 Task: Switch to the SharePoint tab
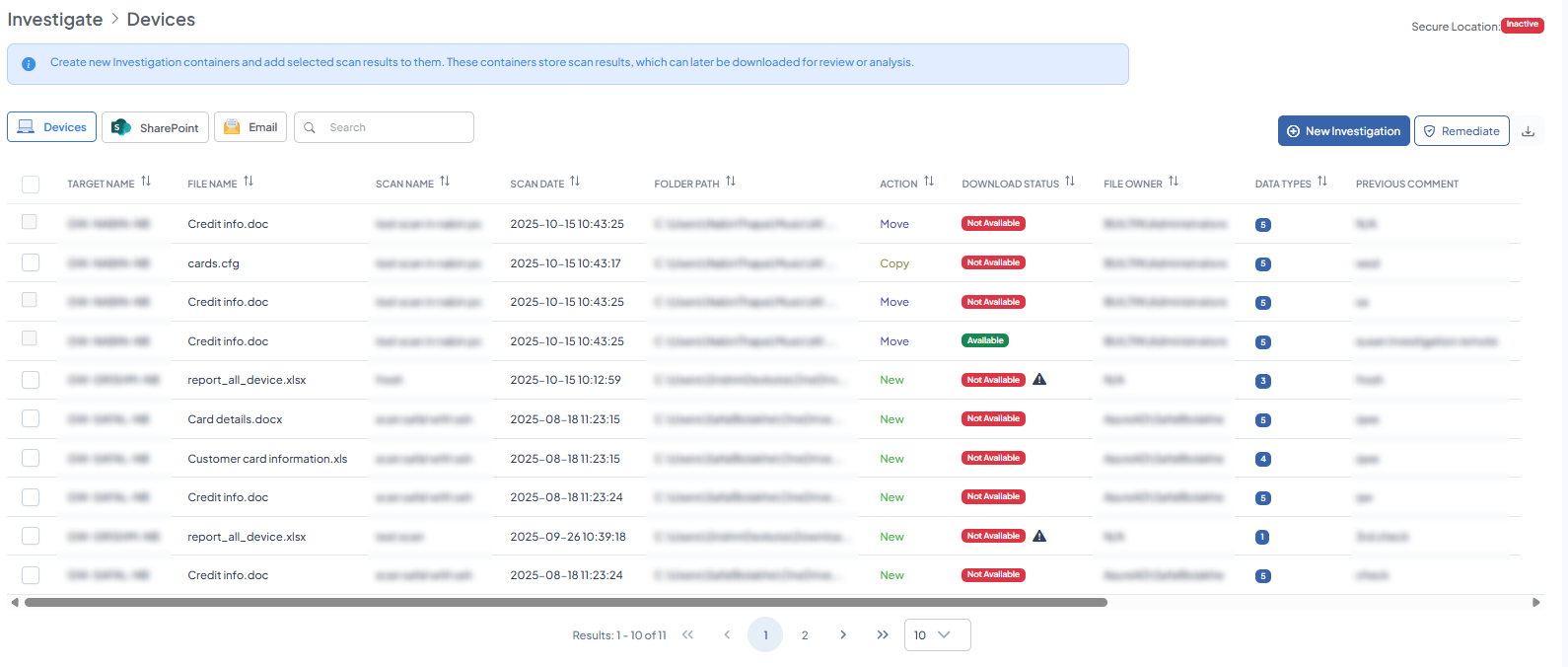155,127
